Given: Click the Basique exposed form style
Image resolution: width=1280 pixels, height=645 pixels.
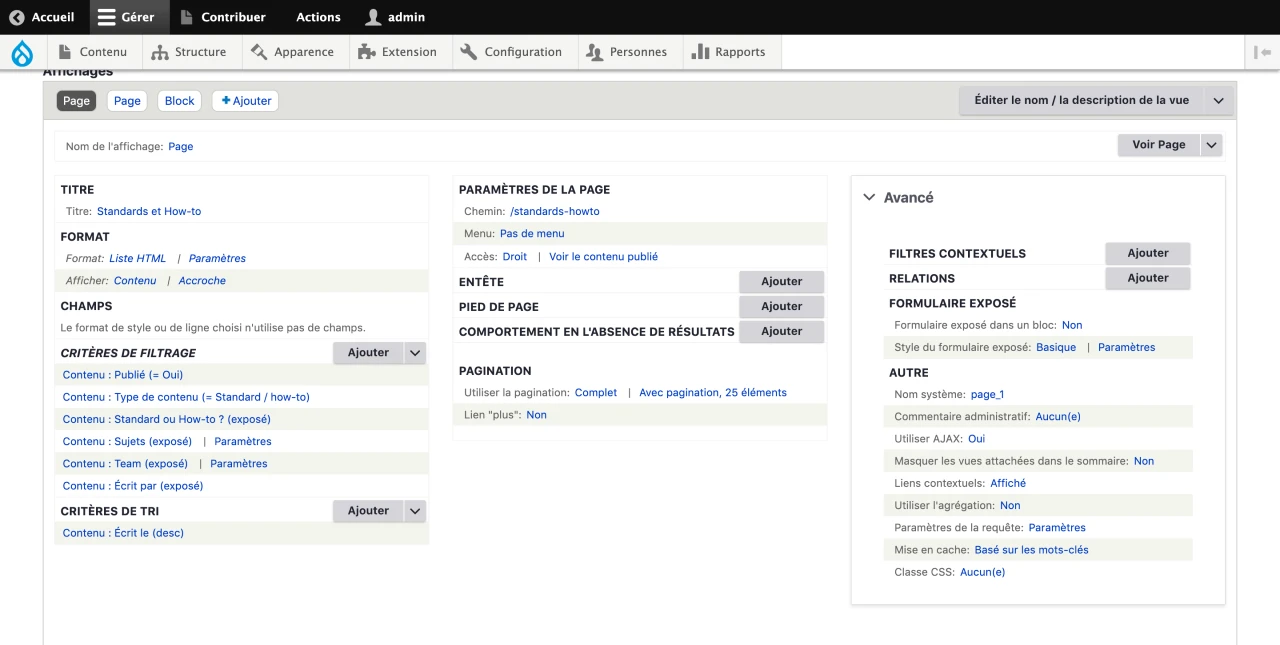Looking at the screenshot, I should click(x=1056, y=348).
